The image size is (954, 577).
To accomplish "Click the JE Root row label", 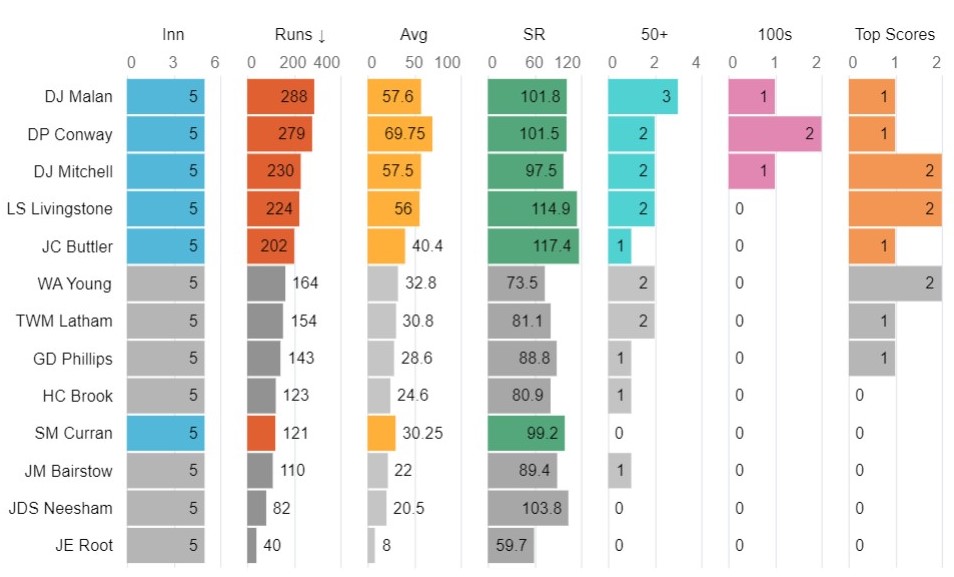I will 84,545.
